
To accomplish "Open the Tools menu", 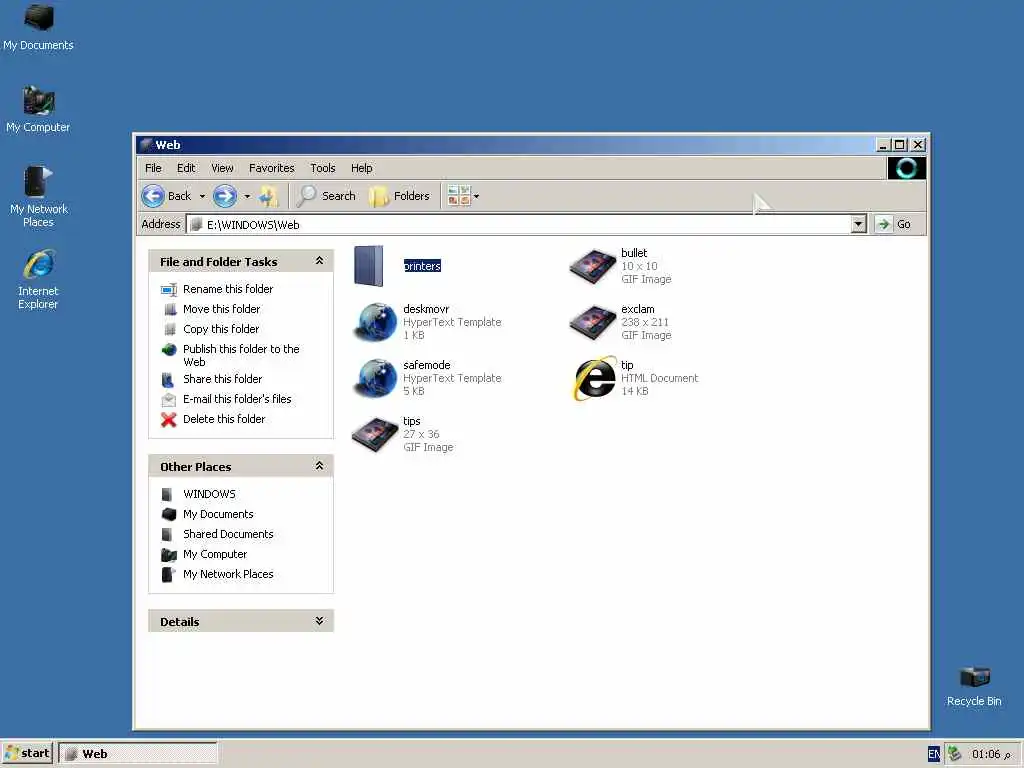I will coord(323,168).
